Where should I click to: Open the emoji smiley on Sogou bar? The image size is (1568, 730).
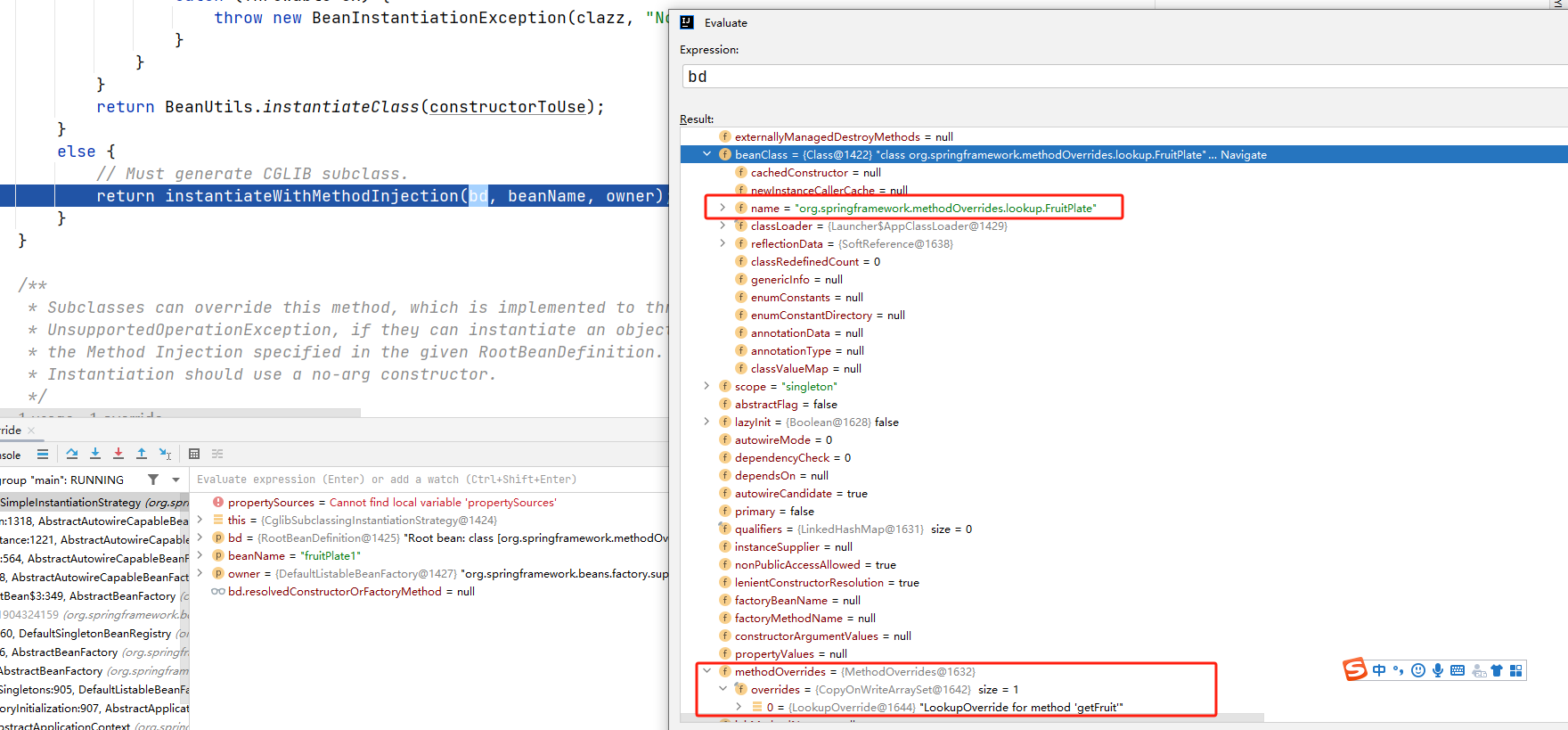click(x=1418, y=670)
